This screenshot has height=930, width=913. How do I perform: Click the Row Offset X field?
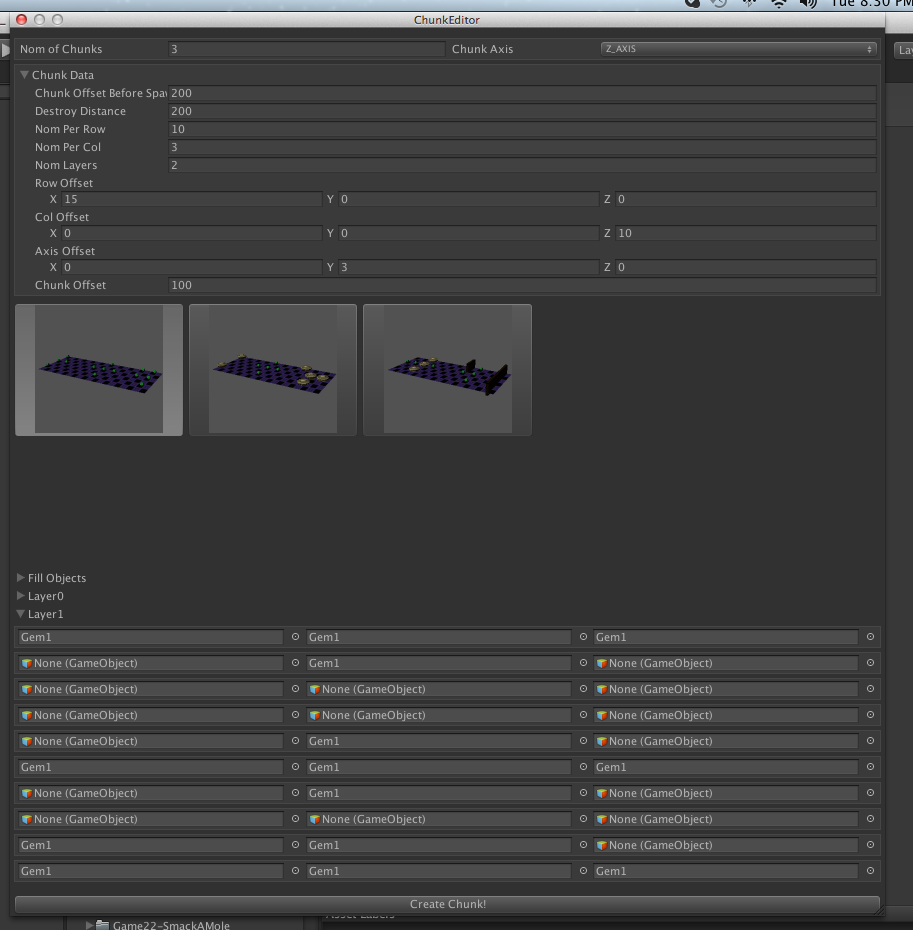pyautogui.click(x=192, y=199)
